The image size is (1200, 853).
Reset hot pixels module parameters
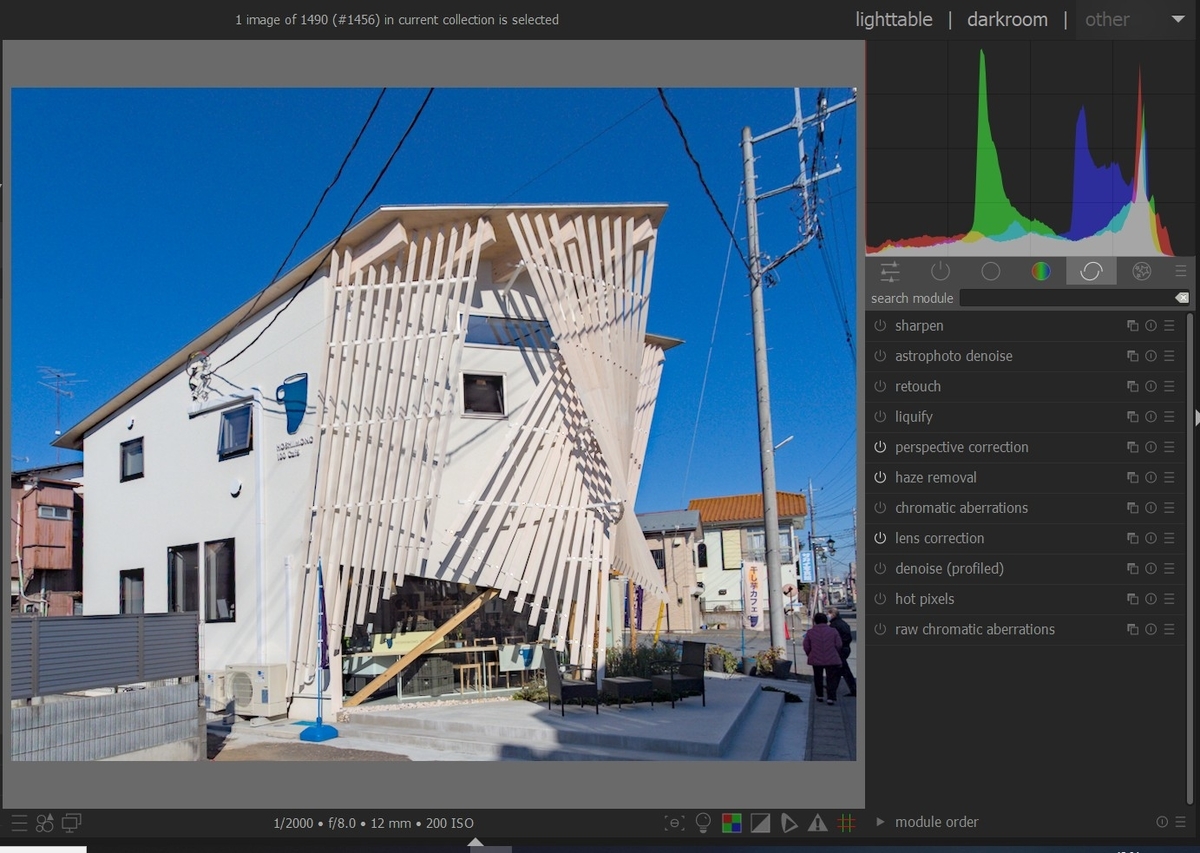1151,599
